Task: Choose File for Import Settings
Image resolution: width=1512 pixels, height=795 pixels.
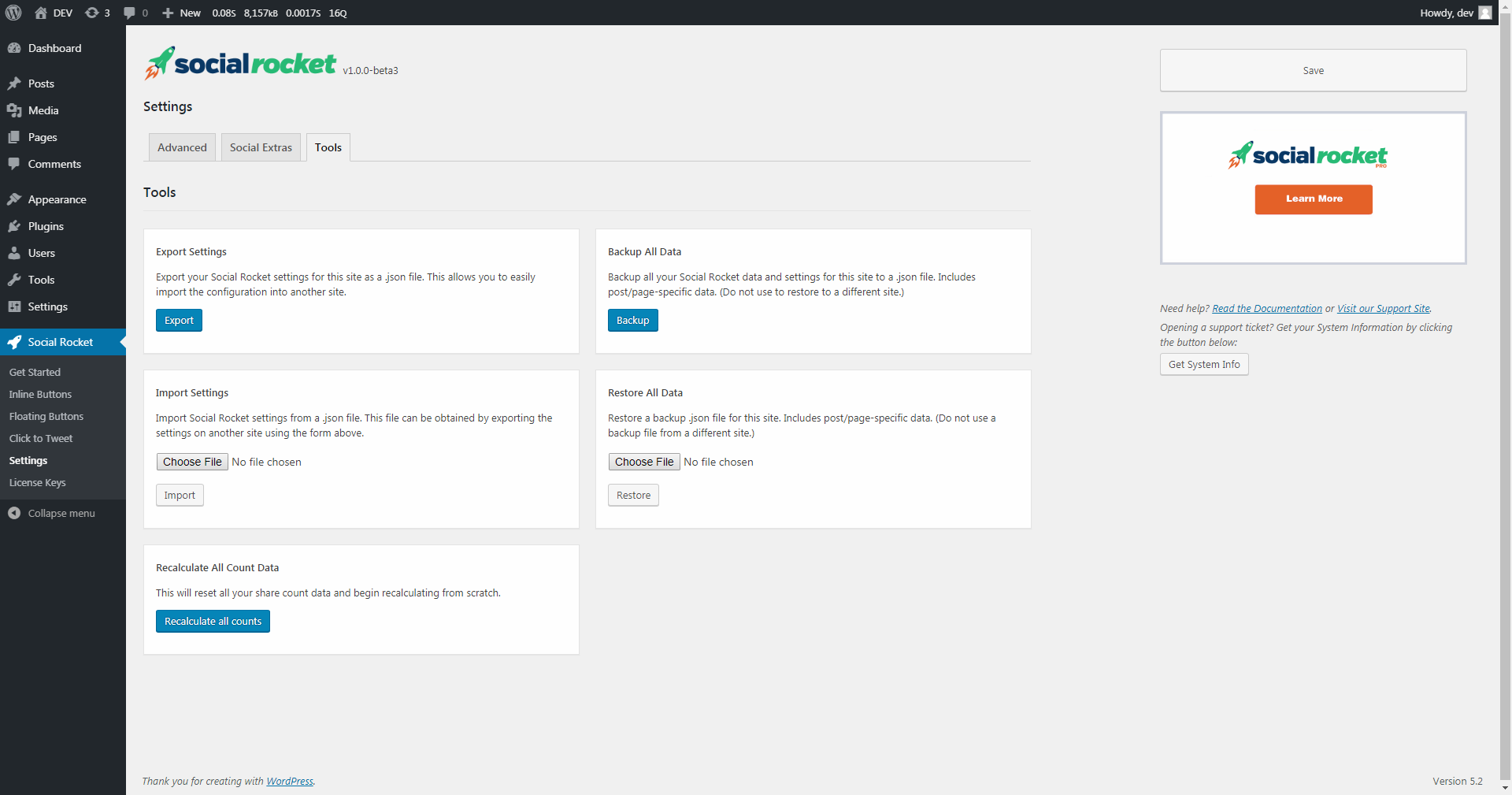Action: pyautogui.click(x=192, y=462)
